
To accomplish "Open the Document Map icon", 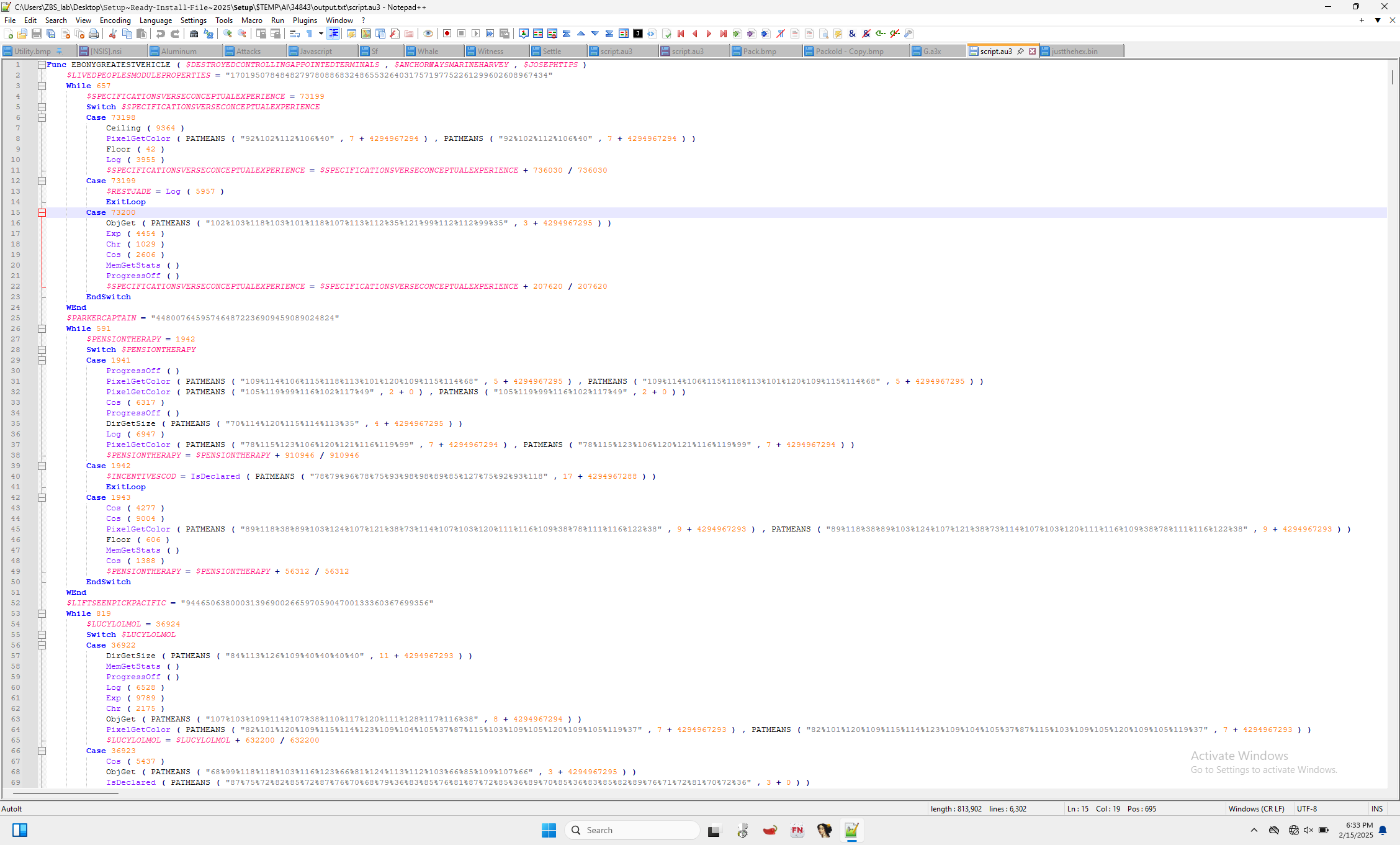I will click(366, 34).
